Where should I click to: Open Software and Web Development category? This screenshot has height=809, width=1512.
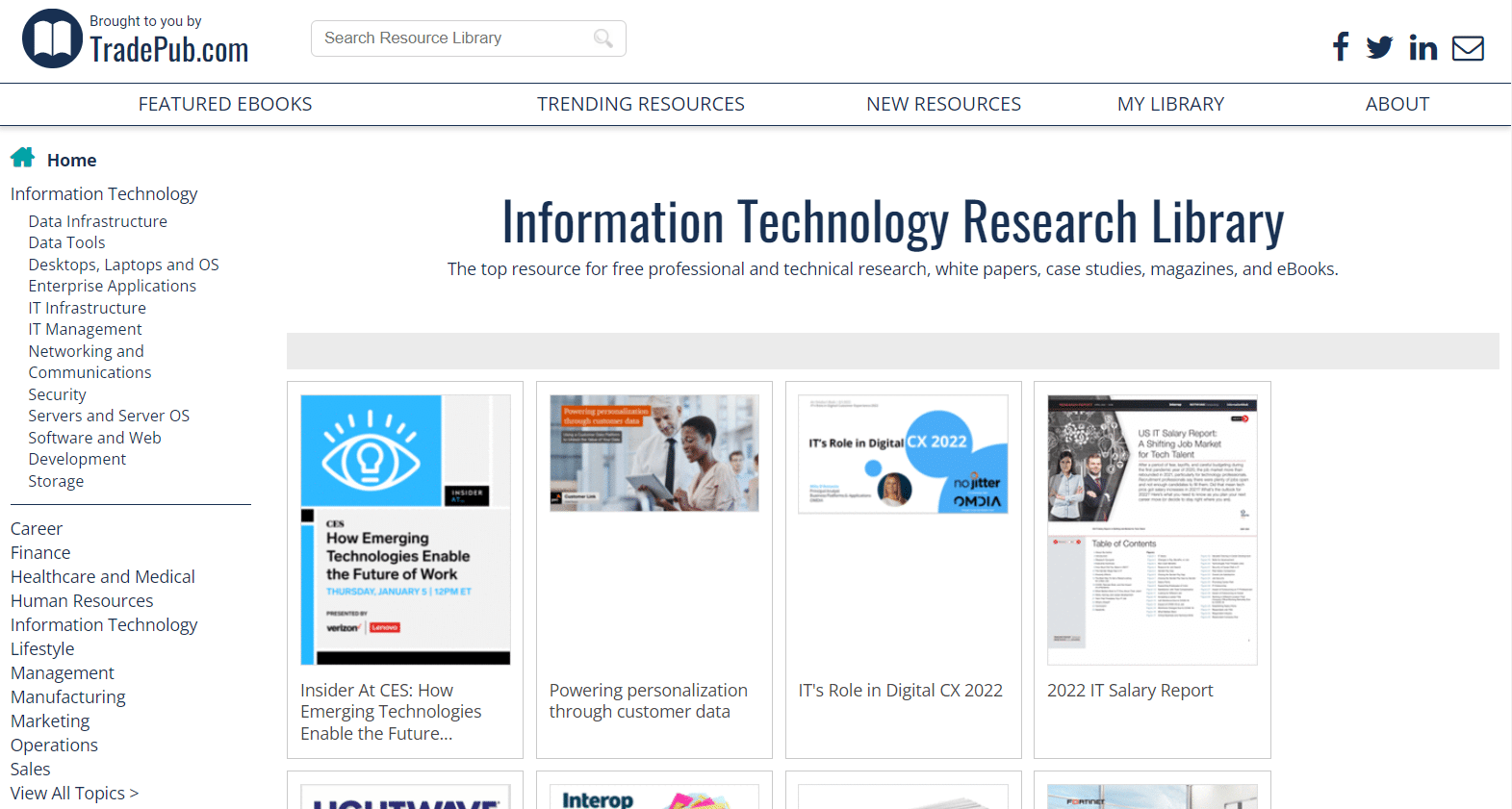click(x=94, y=448)
